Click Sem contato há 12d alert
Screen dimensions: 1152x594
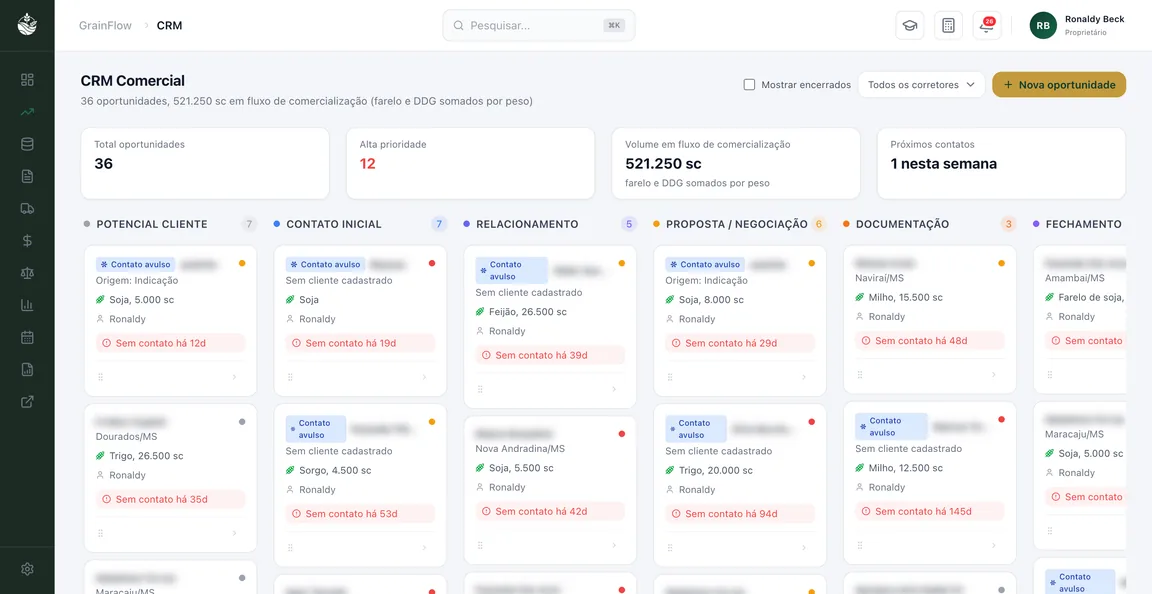pyautogui.click(x=170, y=343)
